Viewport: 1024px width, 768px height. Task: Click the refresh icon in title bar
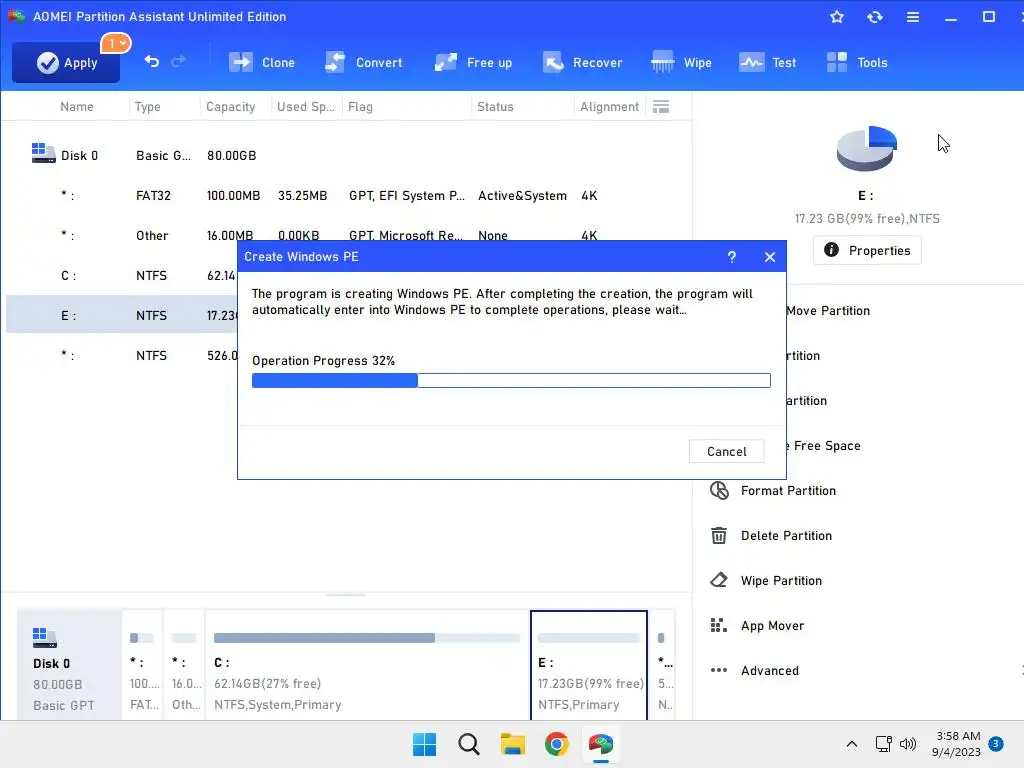tap(874, 17)
